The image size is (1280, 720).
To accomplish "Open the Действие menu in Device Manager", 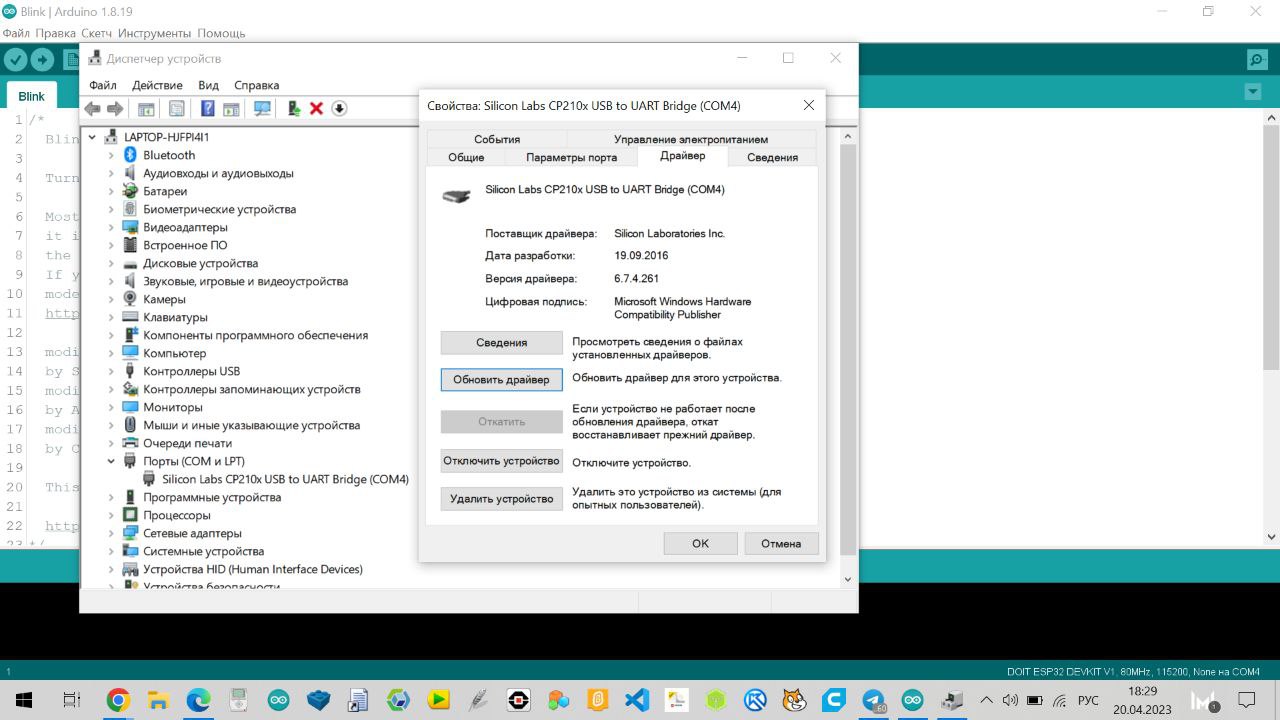I will (x=157, y=85).
